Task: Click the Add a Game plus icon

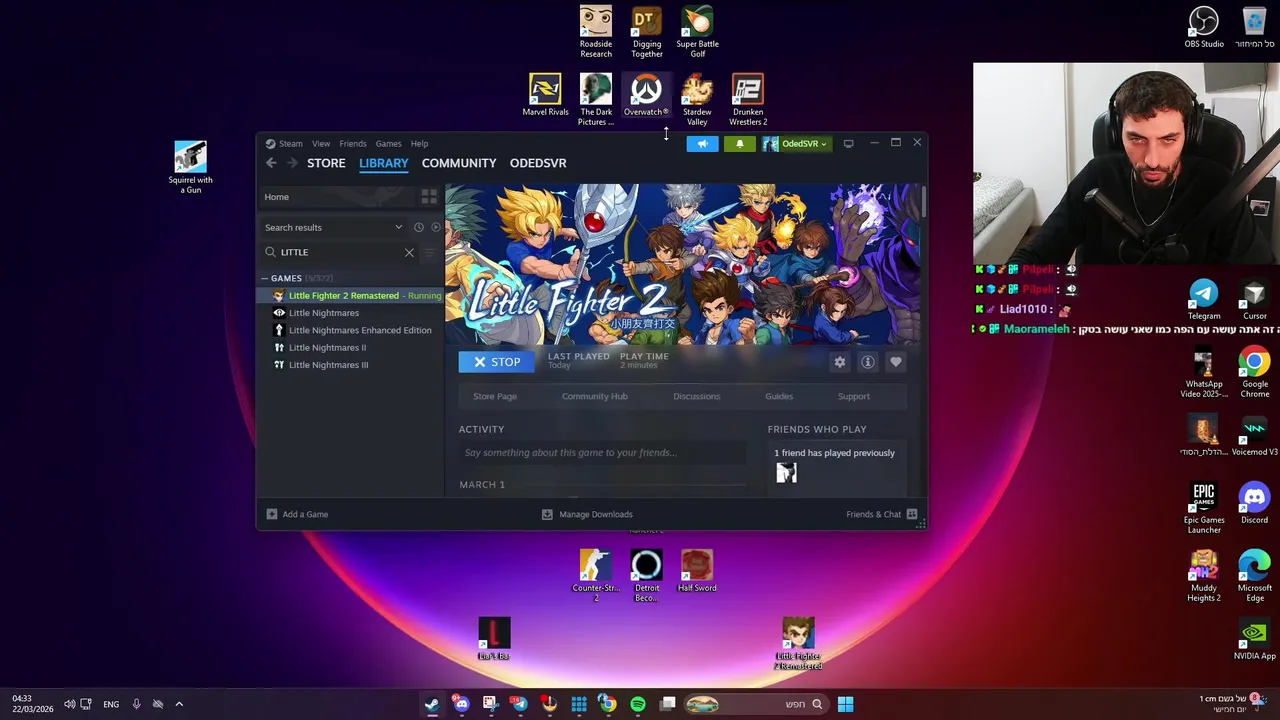Action: (272, 514)
